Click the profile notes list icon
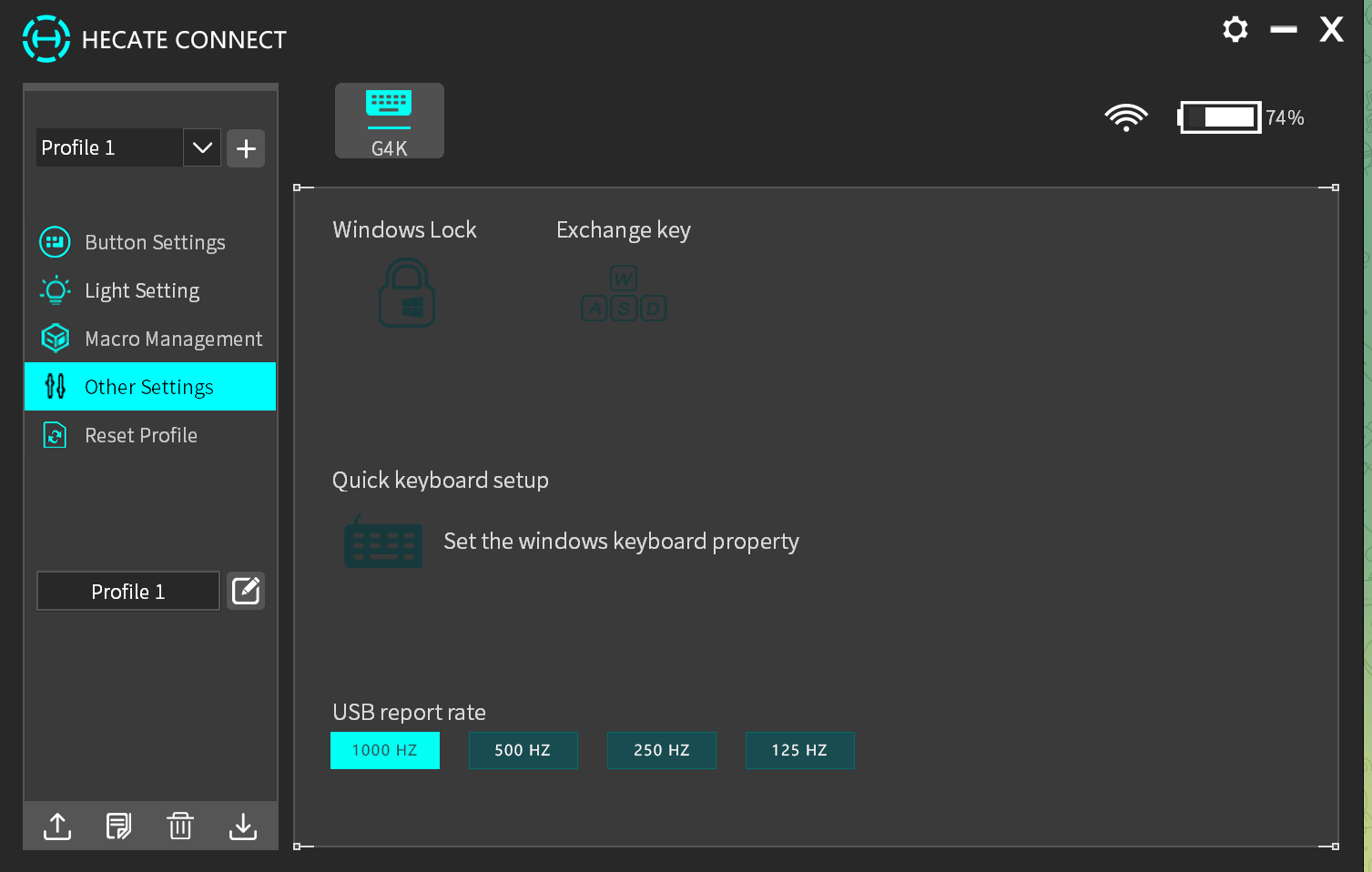The width and height of the screenshot is (1372, 872). pos(118,826)
